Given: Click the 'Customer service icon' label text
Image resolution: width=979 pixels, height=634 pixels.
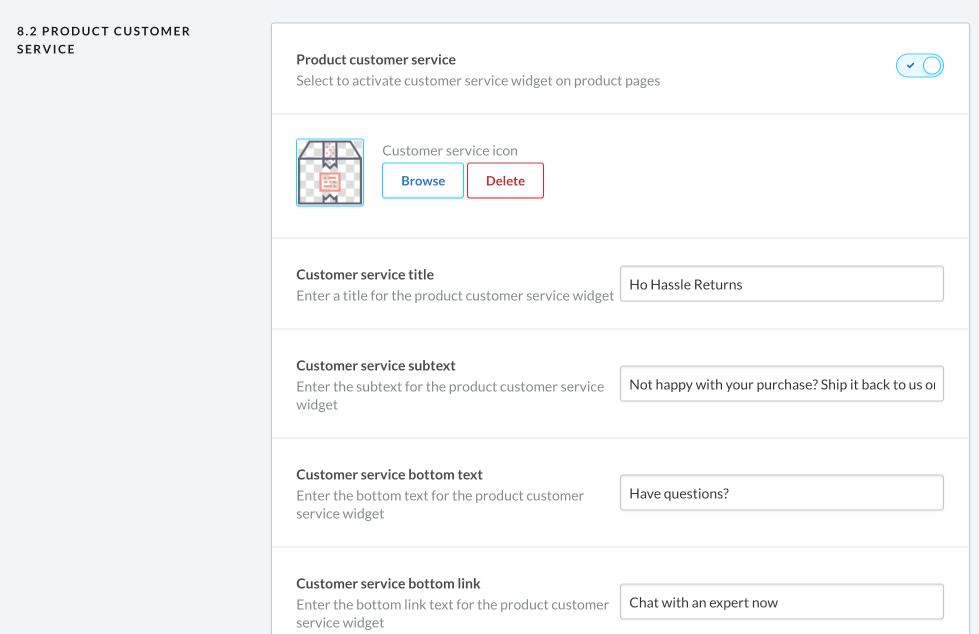Looking at the screenshot, I should click(450, 151).
